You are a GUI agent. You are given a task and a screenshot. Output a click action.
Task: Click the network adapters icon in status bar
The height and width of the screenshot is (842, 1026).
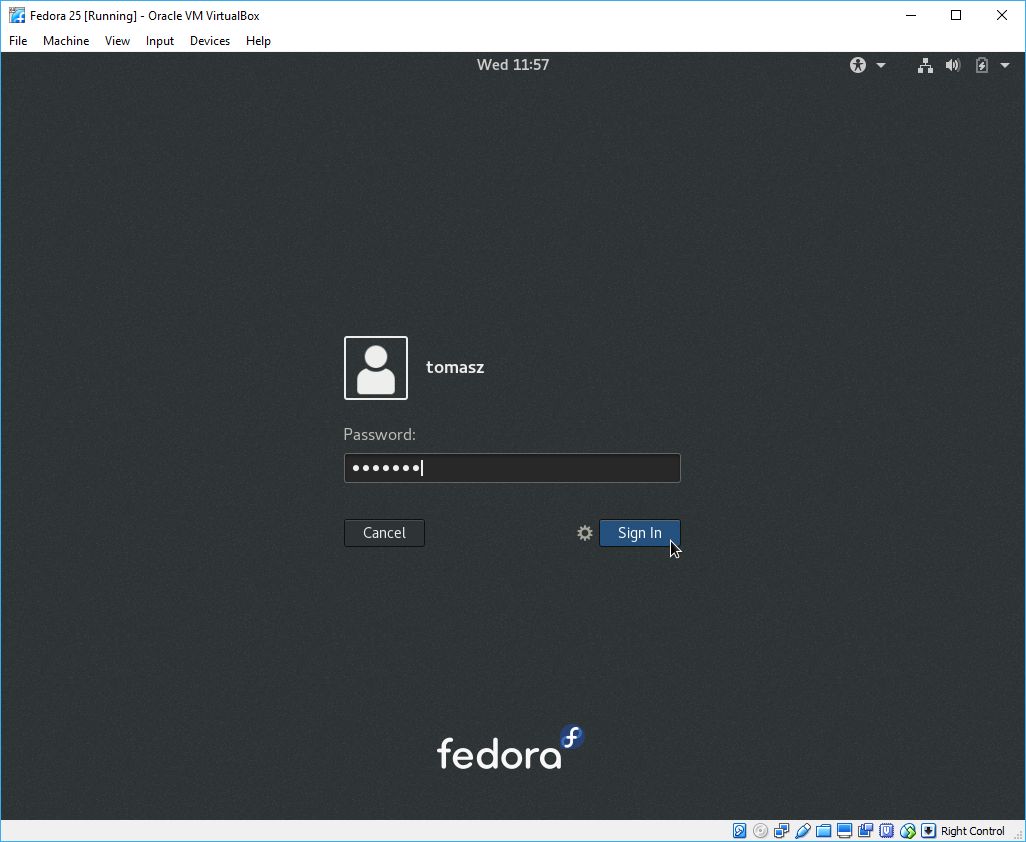pyautogui.click(x=781, y=831)
